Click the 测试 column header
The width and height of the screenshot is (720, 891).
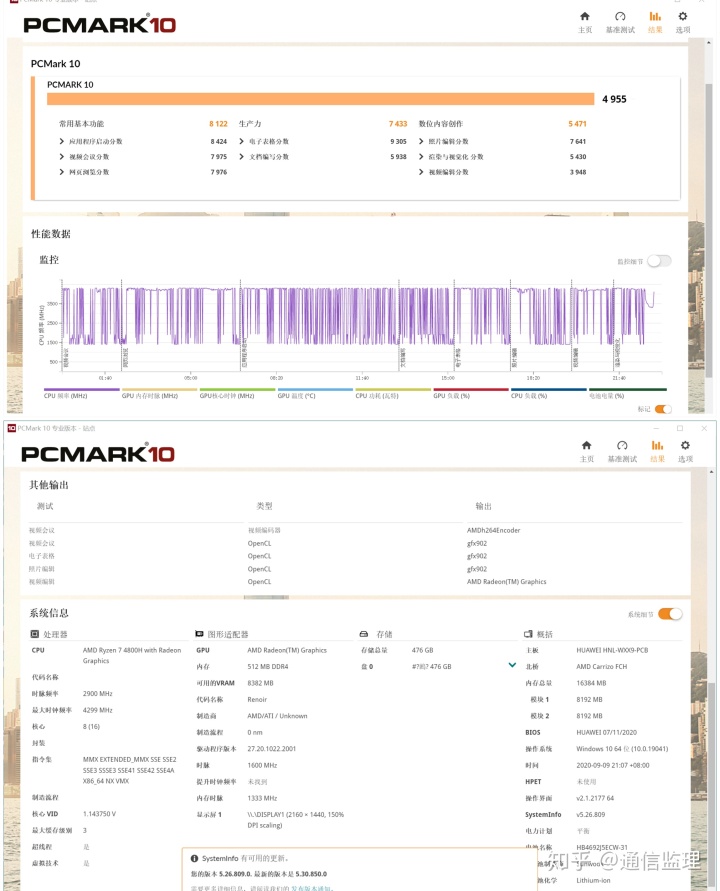tap(45, 506)
